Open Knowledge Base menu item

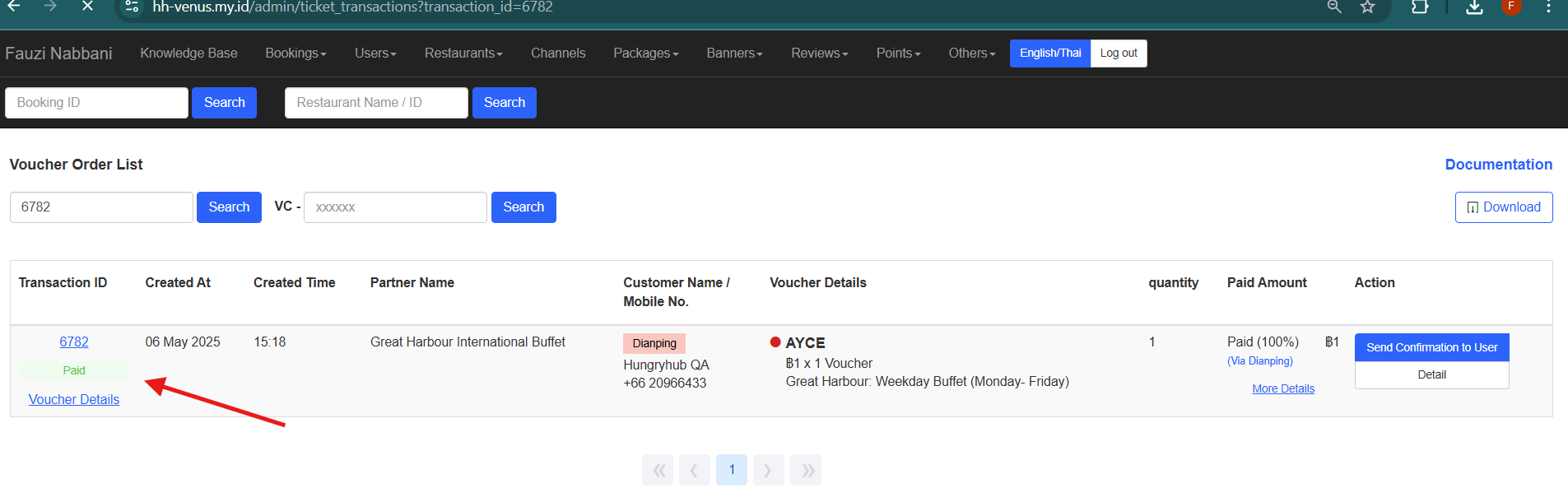(x=188, y=53)
